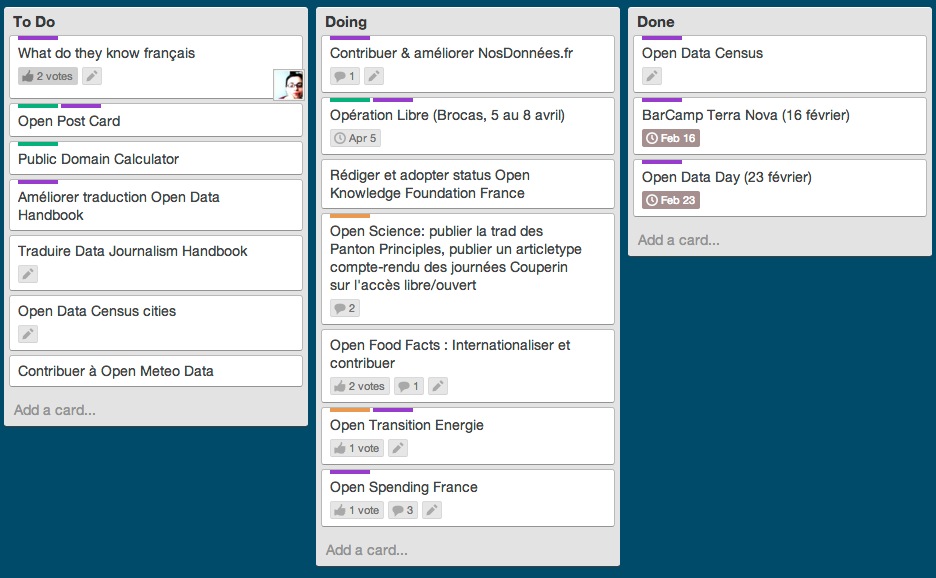936x578 pixels.
Task: Click pencil icon on Open Food Facts card
Action: coord(437,386)
